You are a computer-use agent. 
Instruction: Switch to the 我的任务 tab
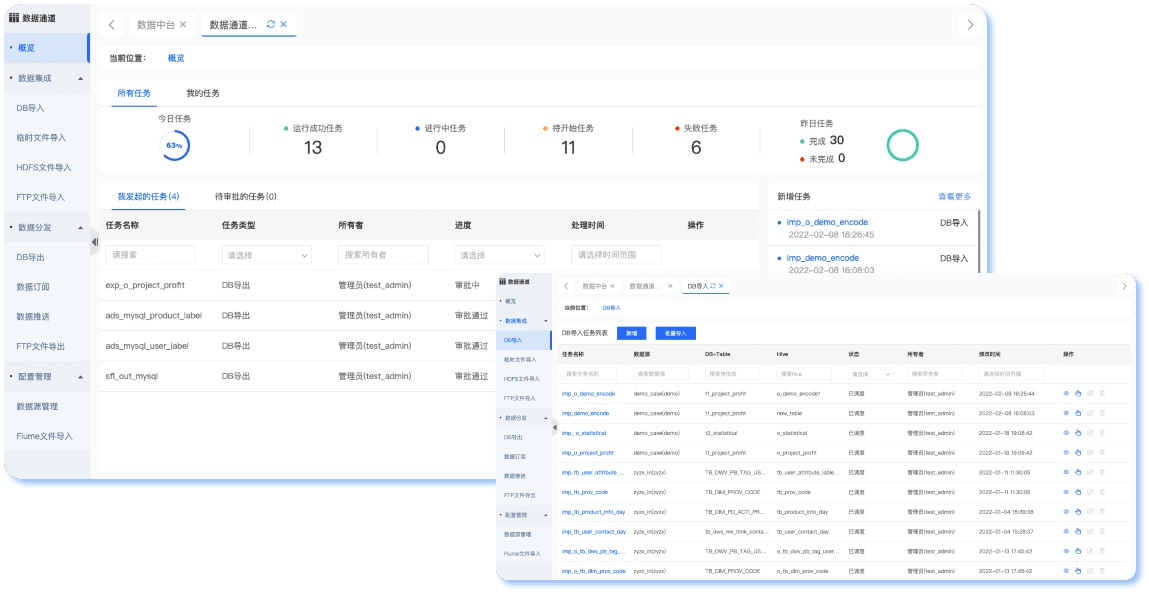tap(203, 93)
